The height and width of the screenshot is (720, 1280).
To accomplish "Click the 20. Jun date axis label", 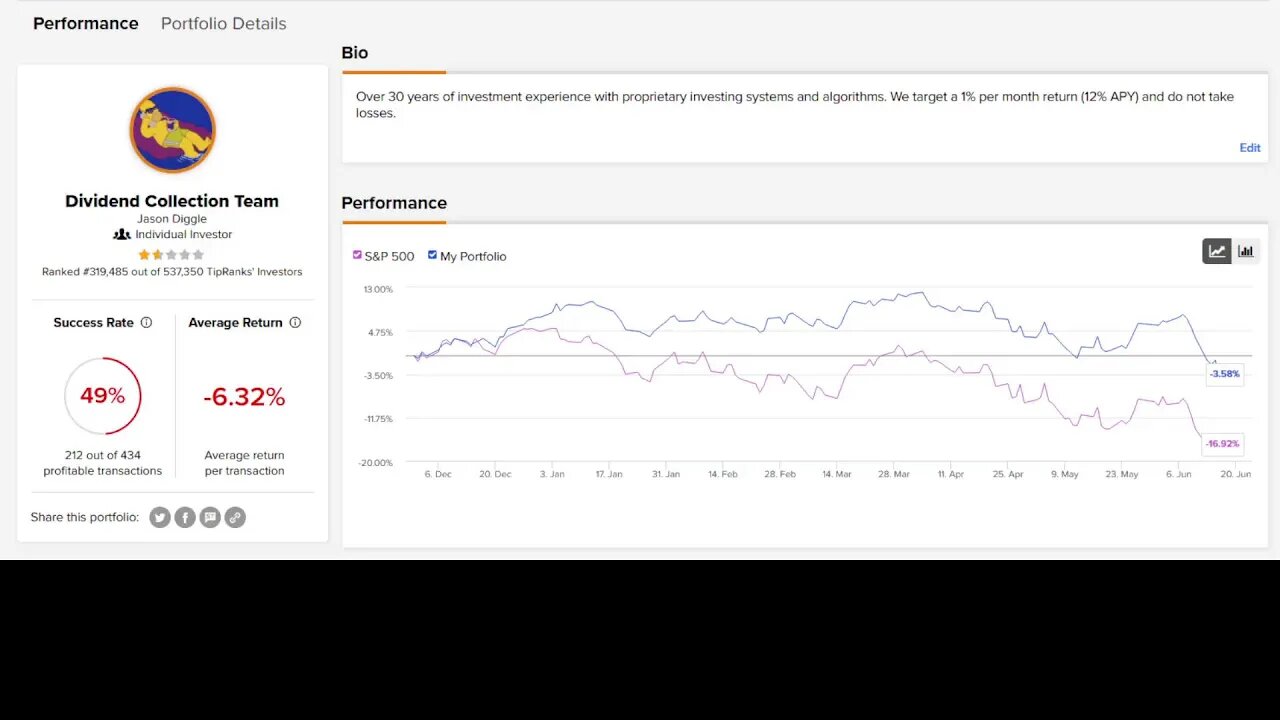I will tap(1236, 474).
